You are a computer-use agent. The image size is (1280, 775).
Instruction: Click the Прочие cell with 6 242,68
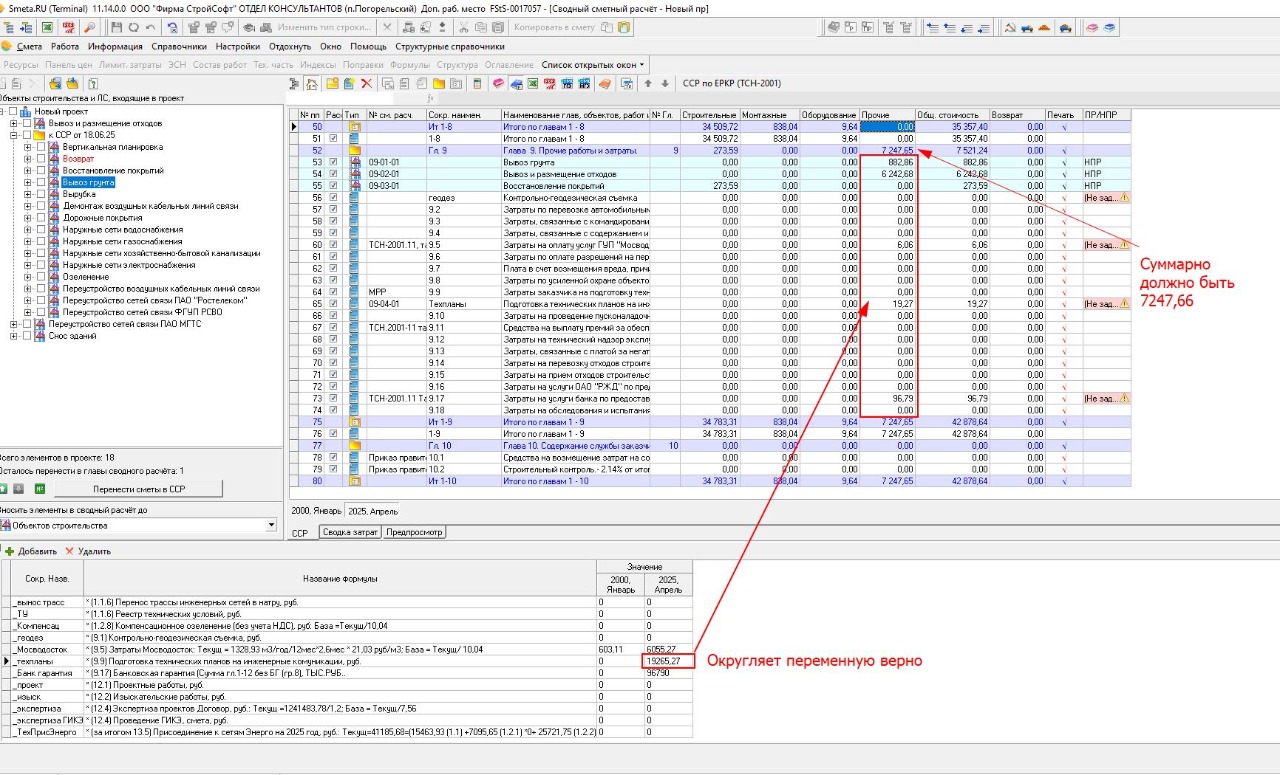pos(888,173)
